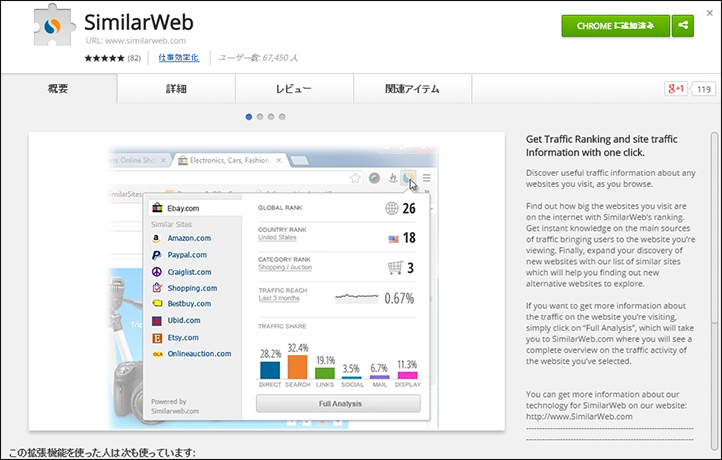The image size is (722, 460).
Task: Click the Full Analysis button
Action: tap(338, 404)
